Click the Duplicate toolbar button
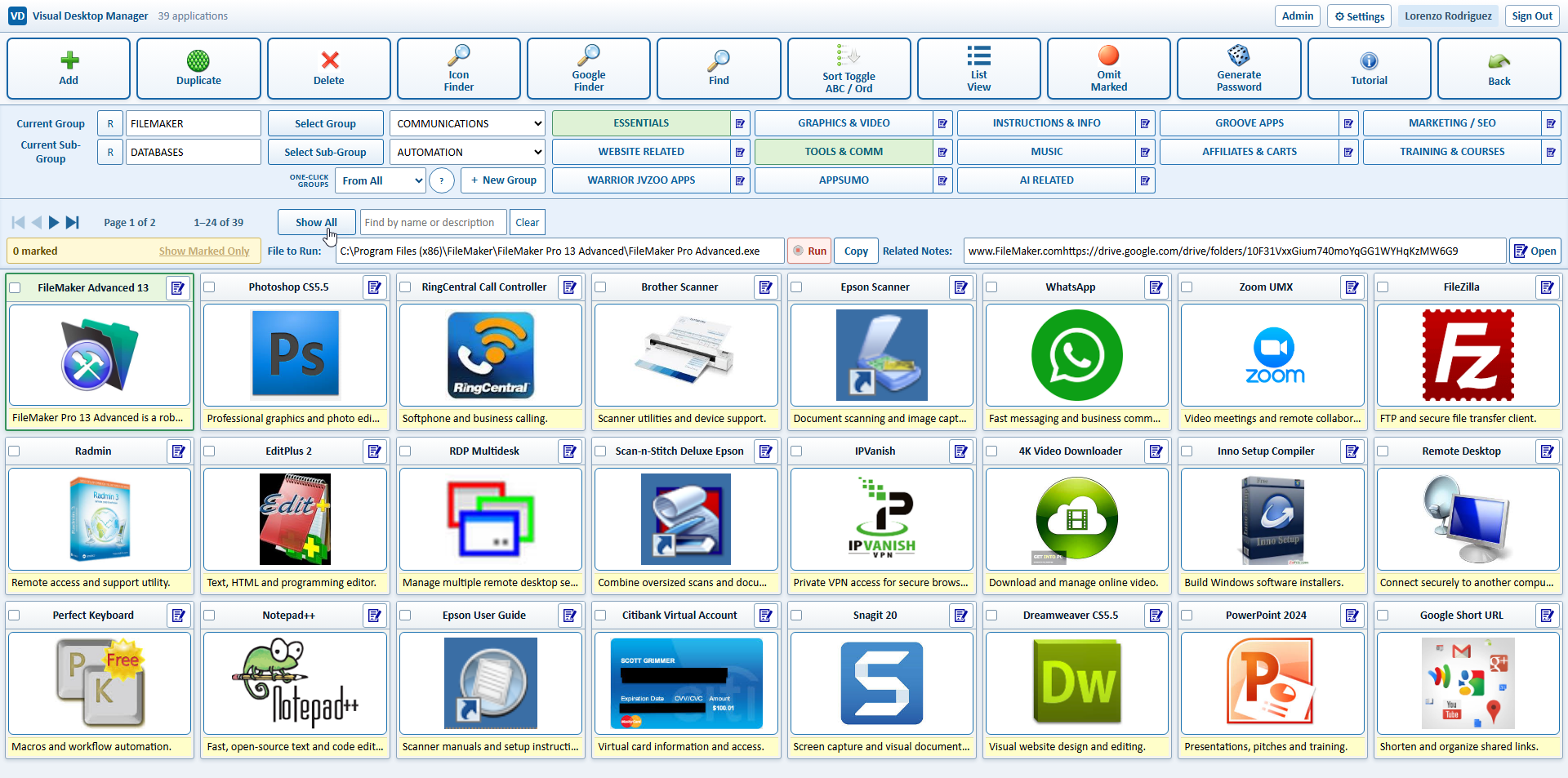The width and height of the screenshot is (1568, 778). [198, 69]
